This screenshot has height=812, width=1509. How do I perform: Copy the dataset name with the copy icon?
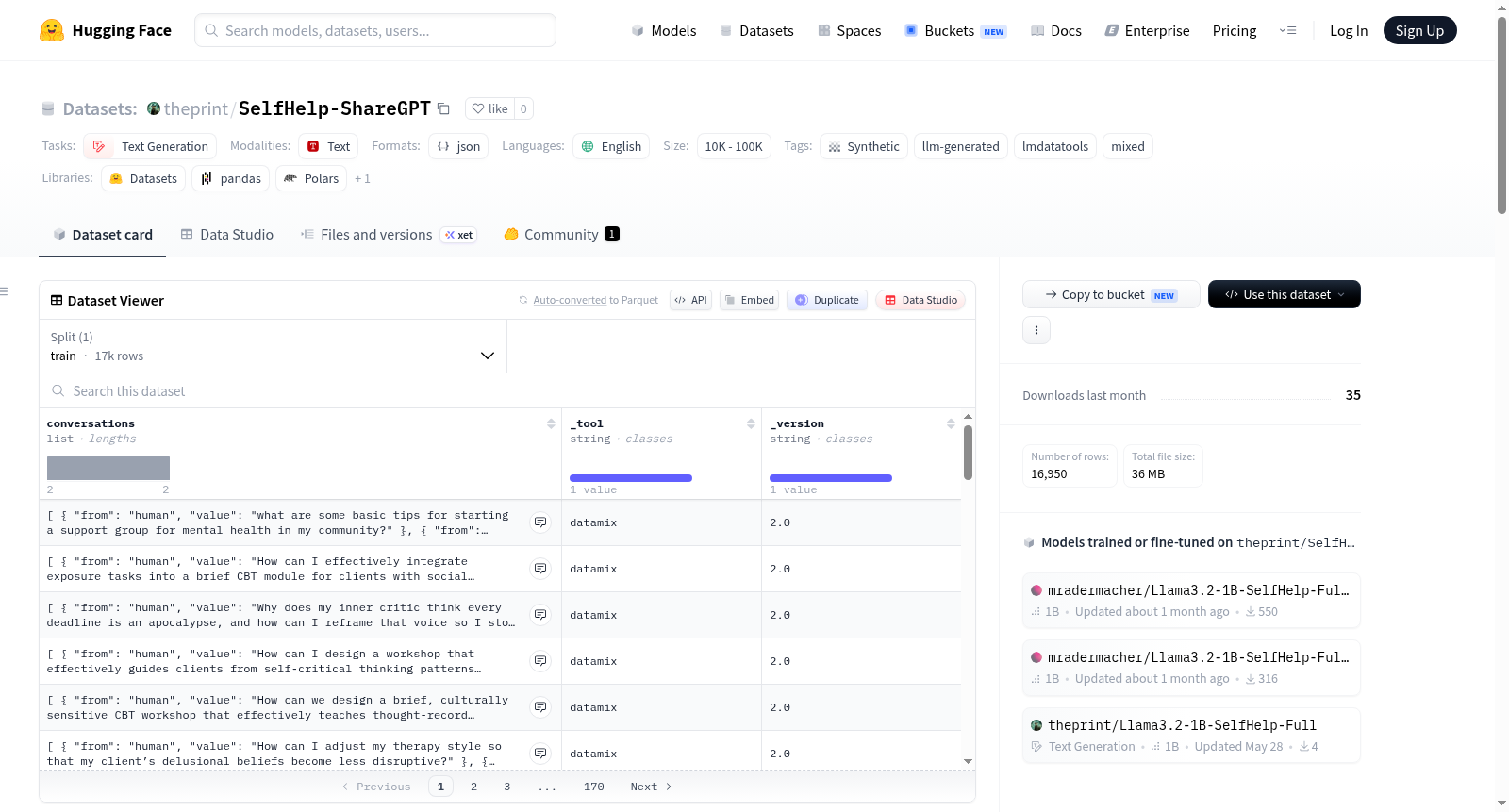(x=443, y=108)
